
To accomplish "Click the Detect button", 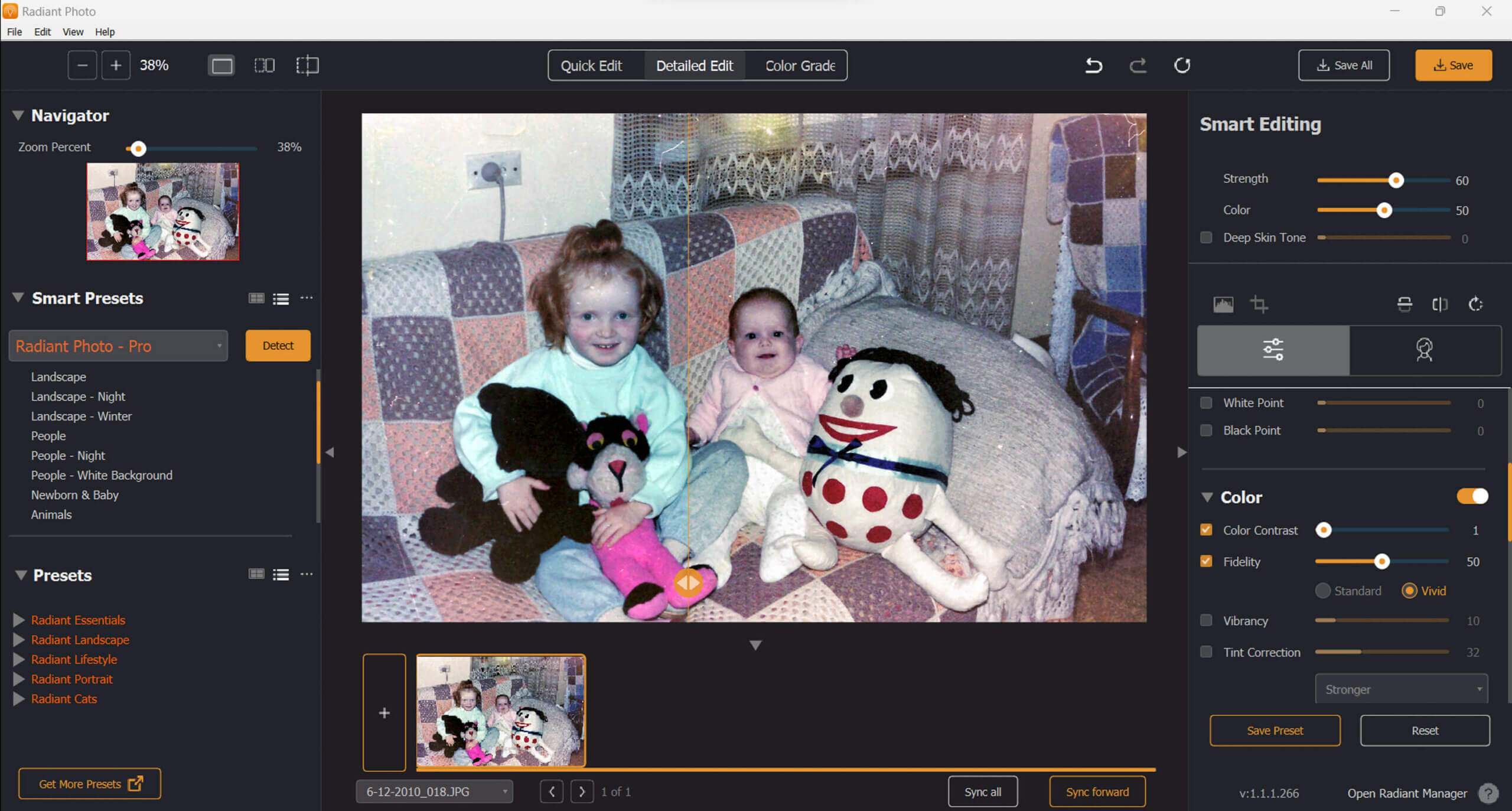I will 278,346.
